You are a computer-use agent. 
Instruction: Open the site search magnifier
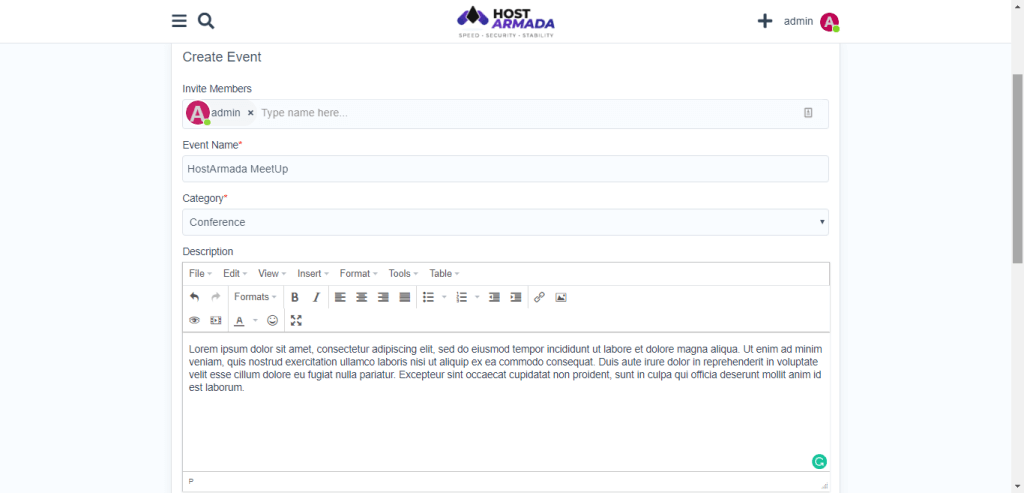206,21
